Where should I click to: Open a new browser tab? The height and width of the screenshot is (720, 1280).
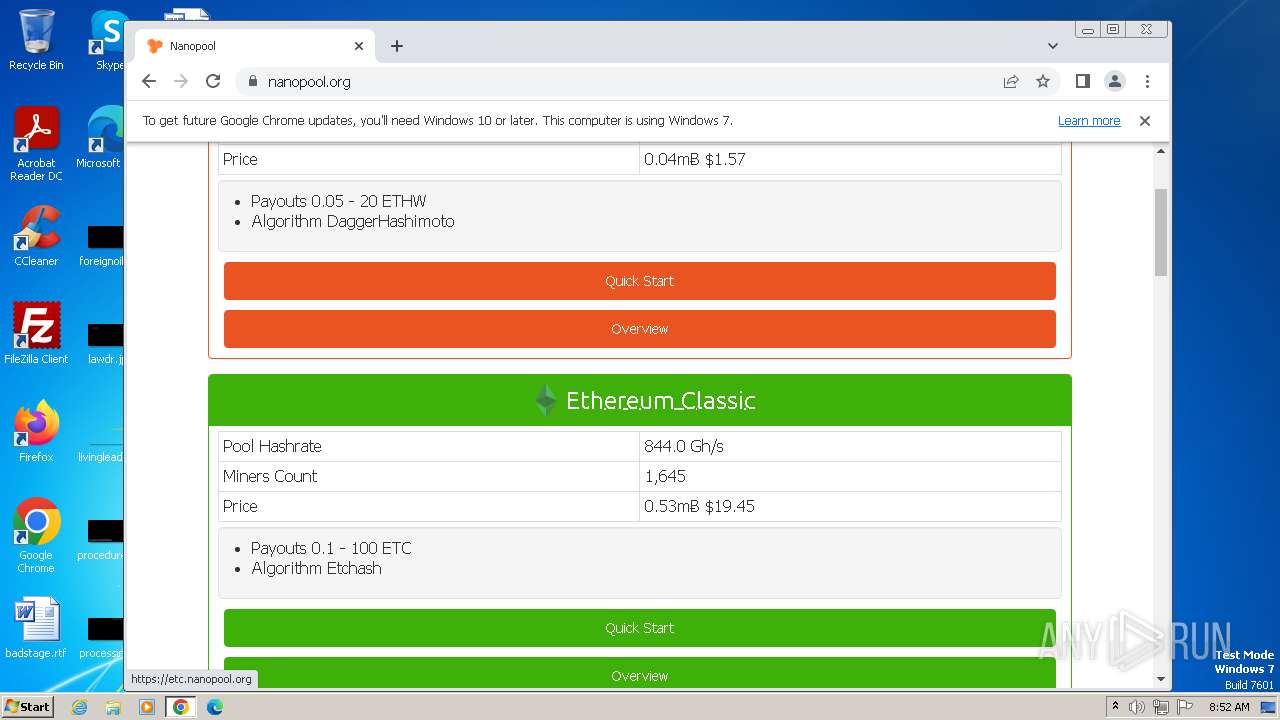click(x=397, y=46)
